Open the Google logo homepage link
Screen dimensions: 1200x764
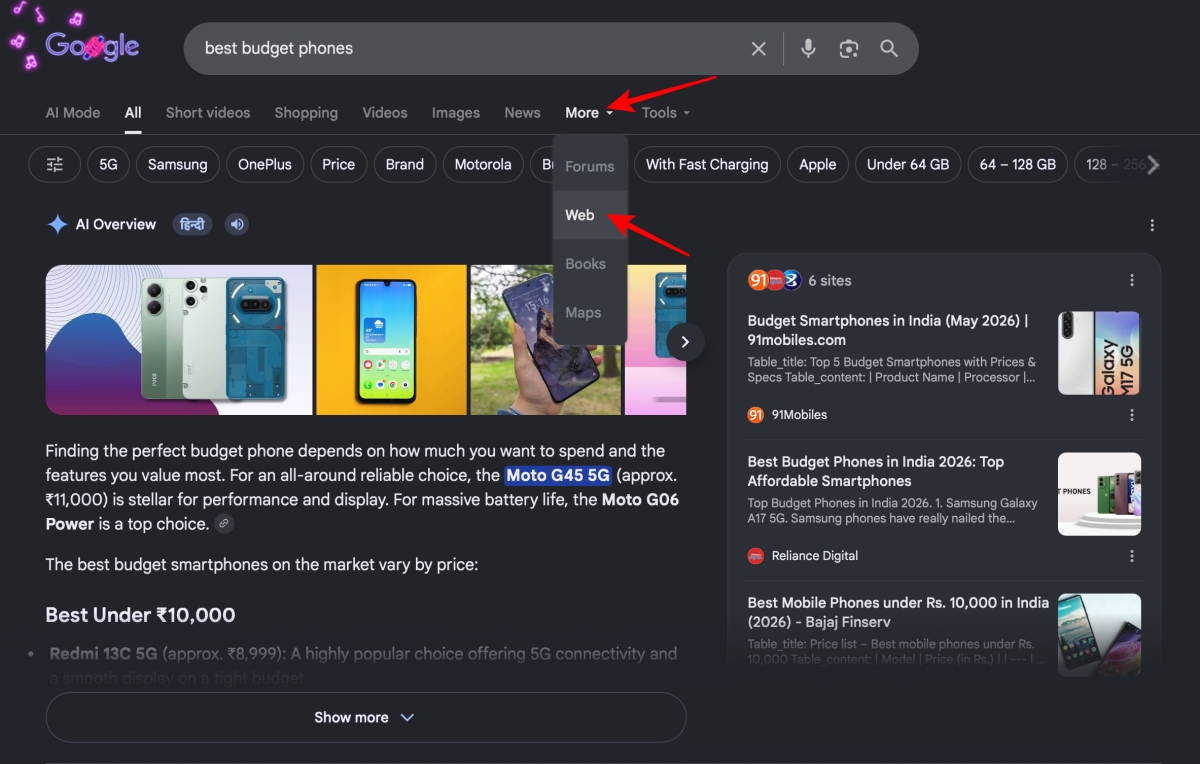pyautogui.click(x=92, y=46)
